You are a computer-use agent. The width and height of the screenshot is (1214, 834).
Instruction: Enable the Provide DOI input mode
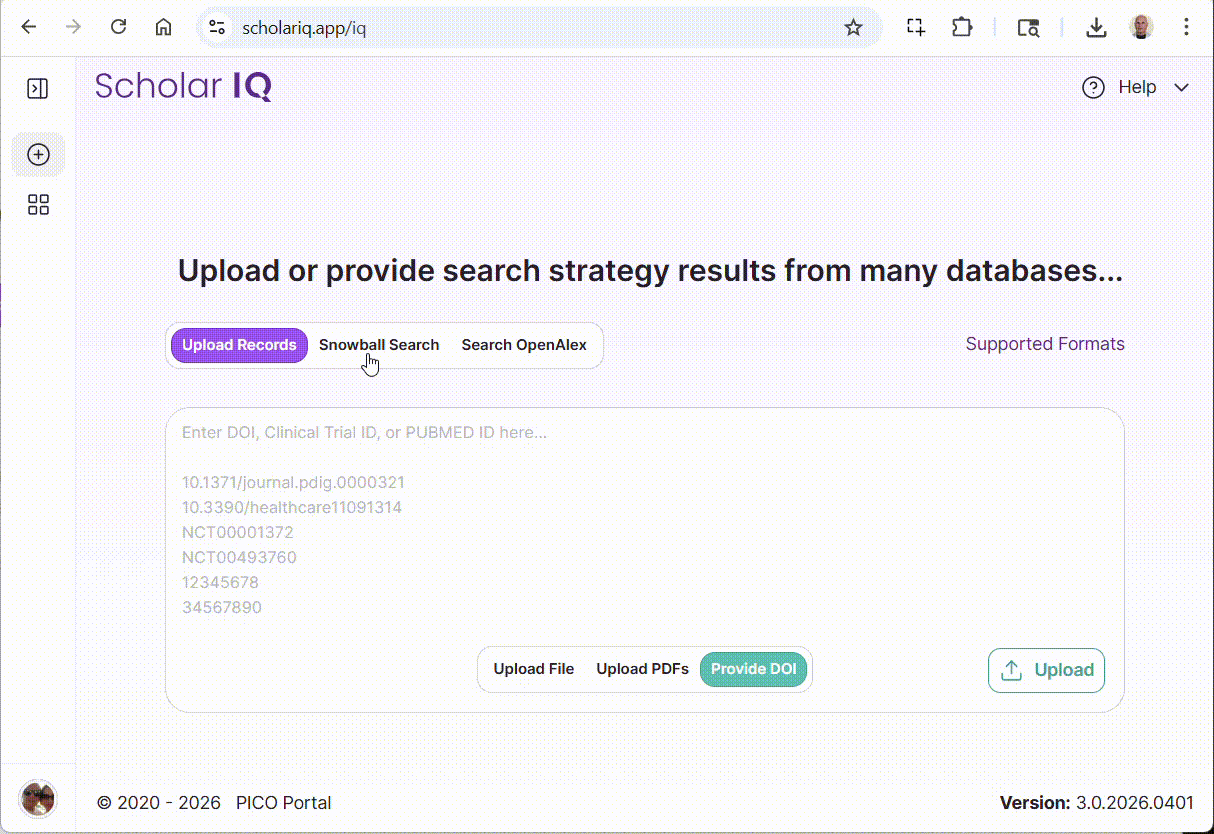pyautogui.click(x=753, y=668)
